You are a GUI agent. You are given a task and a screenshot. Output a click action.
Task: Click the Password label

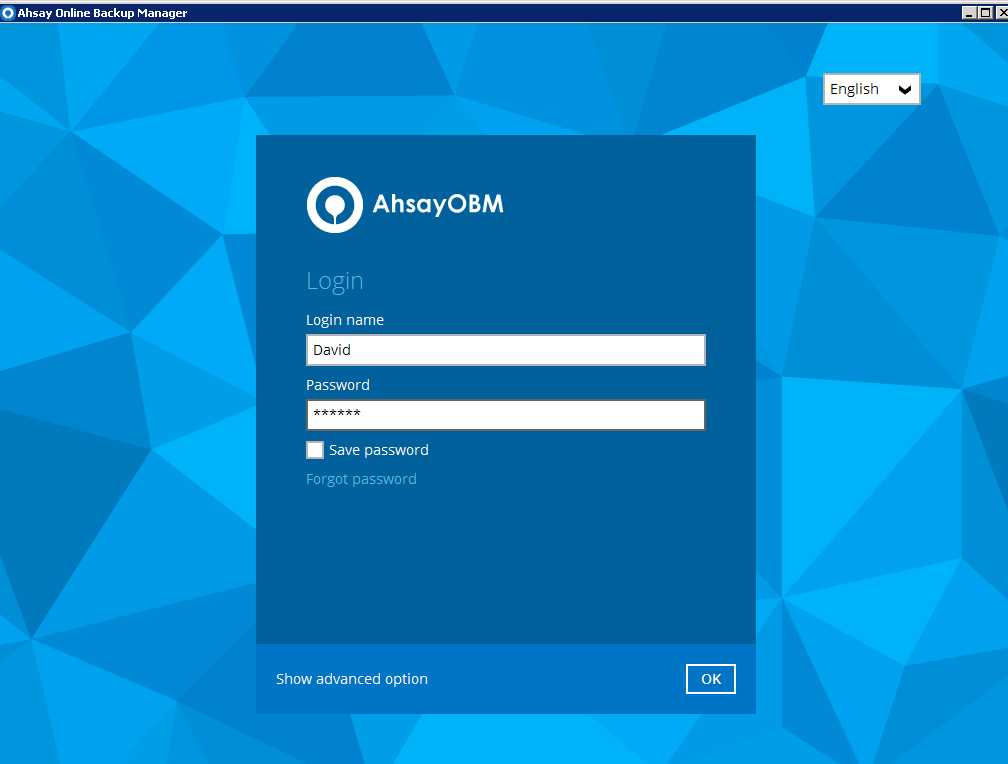tap(338, 385)
